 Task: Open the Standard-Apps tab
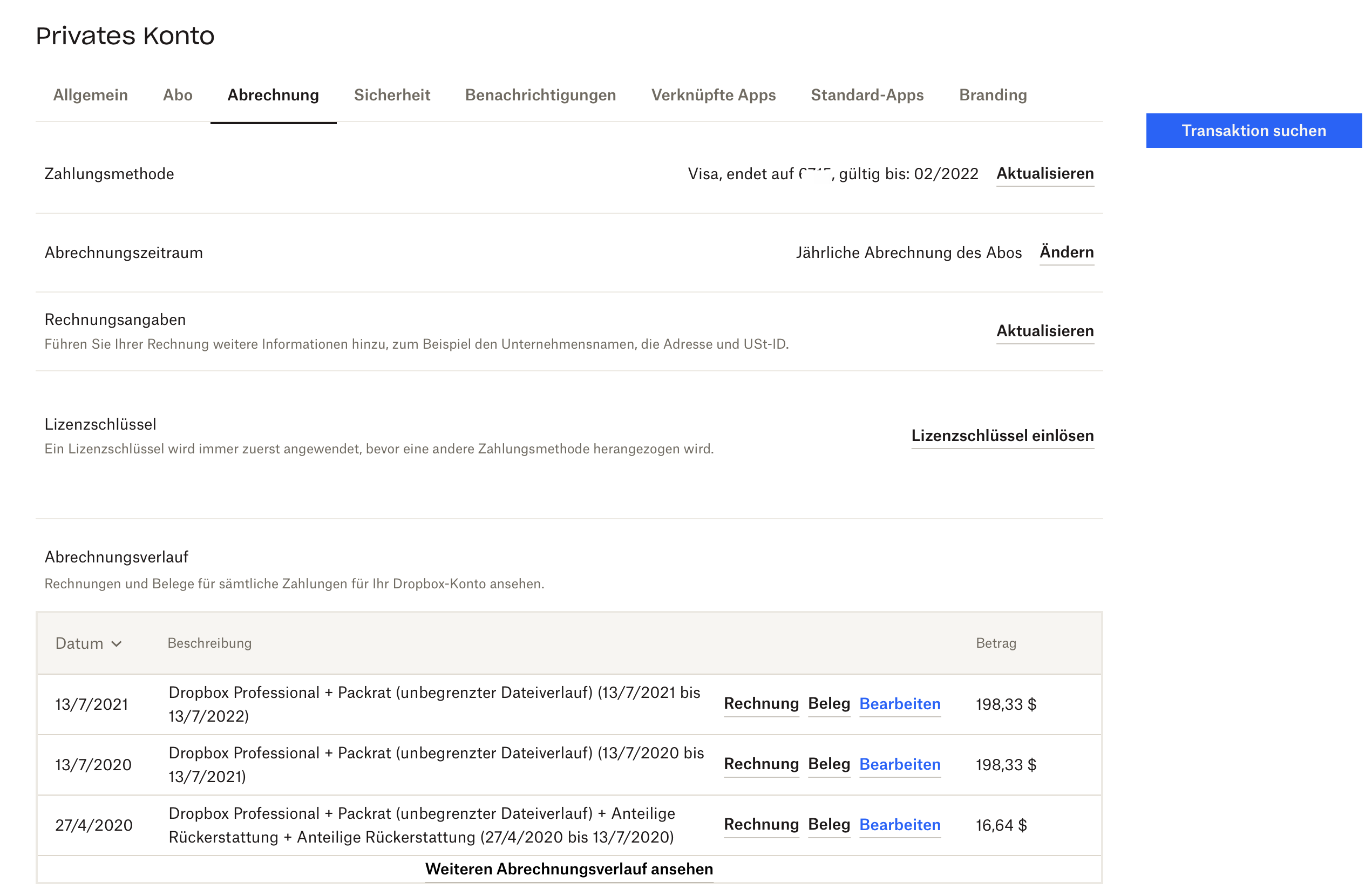tap(867, 95)
